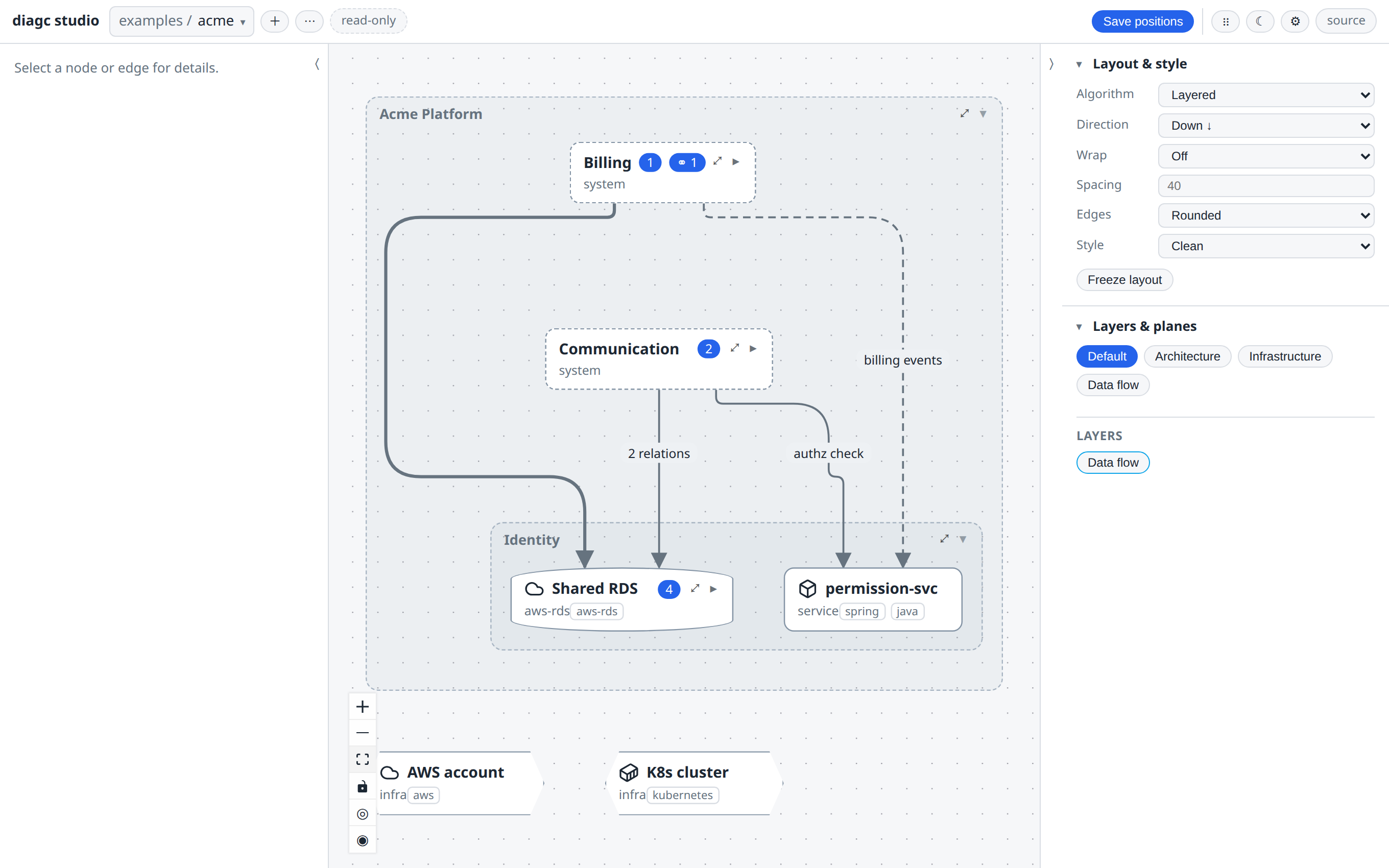Image resolution: width=1389 pixels, height=868 pixels.
Task: Click Communication count badge 2
Action: click(708, 349)
